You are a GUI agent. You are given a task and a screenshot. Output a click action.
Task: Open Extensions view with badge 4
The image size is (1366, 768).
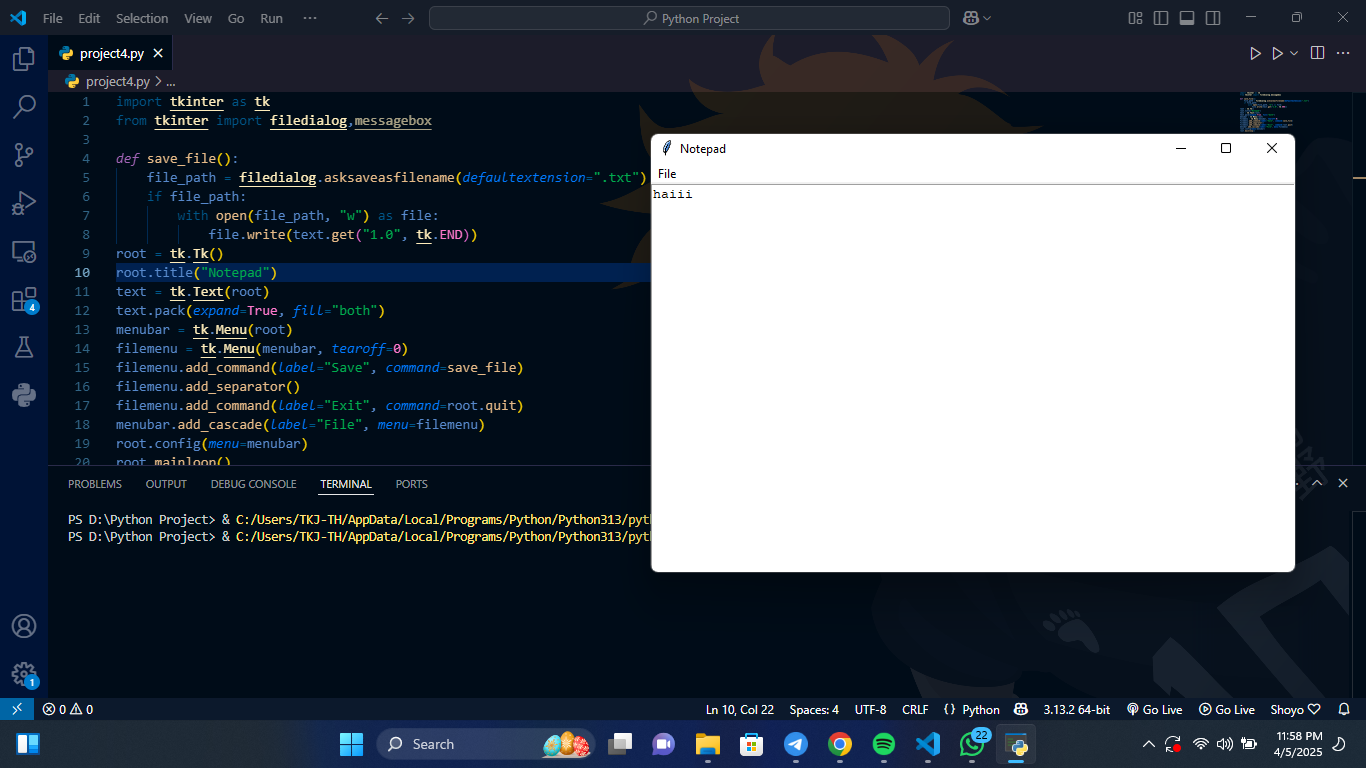pyautogui.click(x=24, y=300)
